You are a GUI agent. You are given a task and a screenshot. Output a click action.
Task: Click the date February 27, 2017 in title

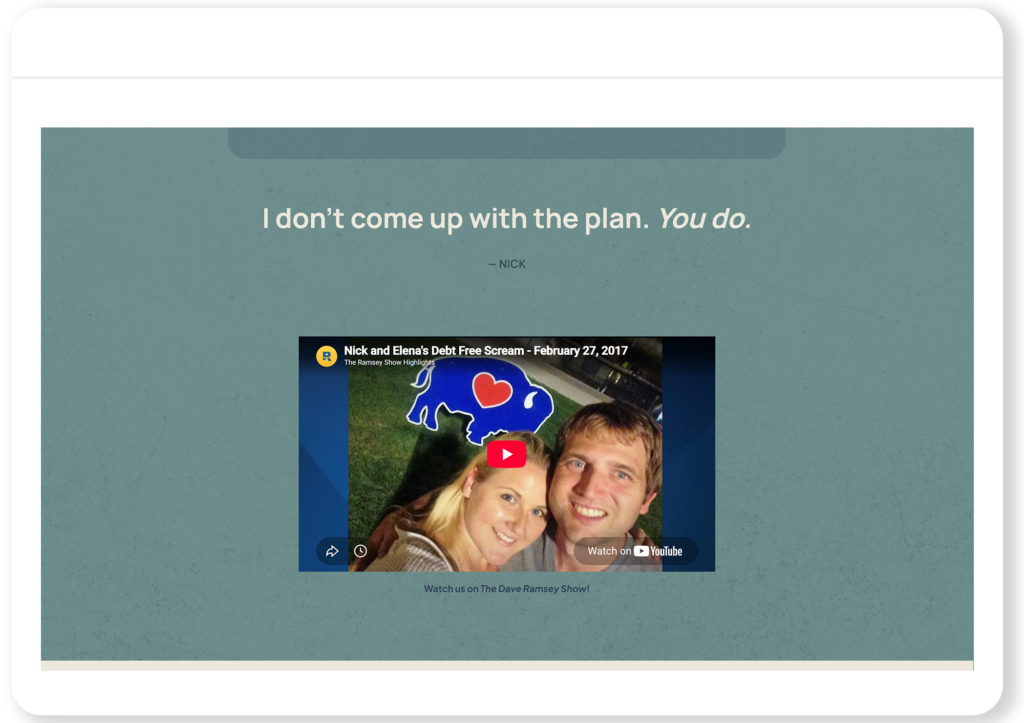pos(581,351)
